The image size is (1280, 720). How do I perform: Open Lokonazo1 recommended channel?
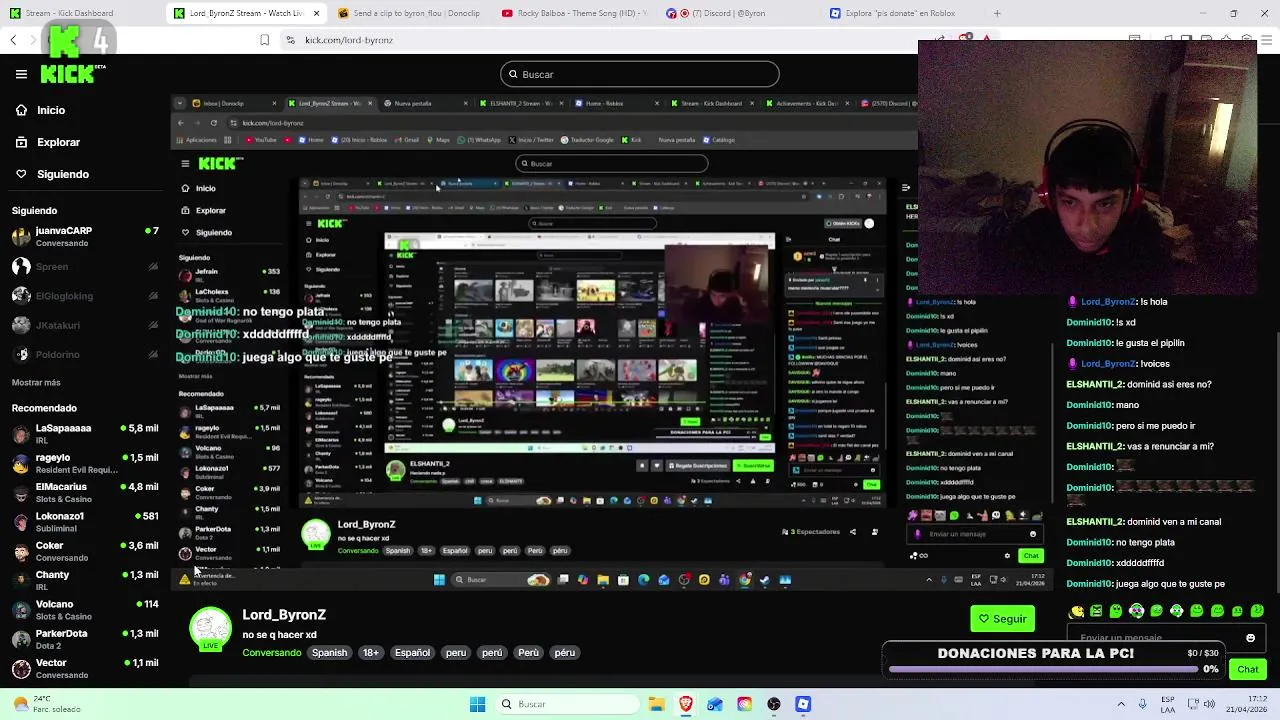pos(85,521)
